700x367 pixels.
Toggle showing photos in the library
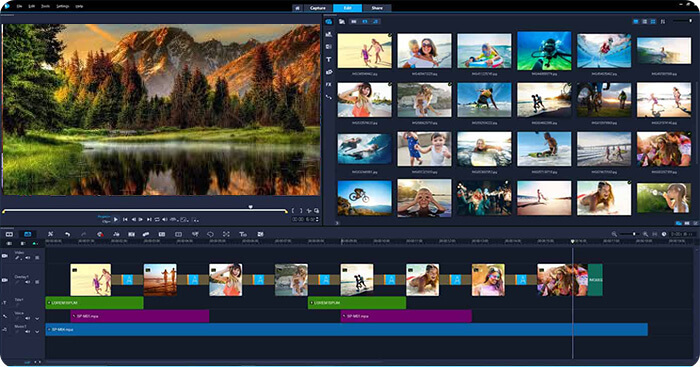(x=365, y=21)
